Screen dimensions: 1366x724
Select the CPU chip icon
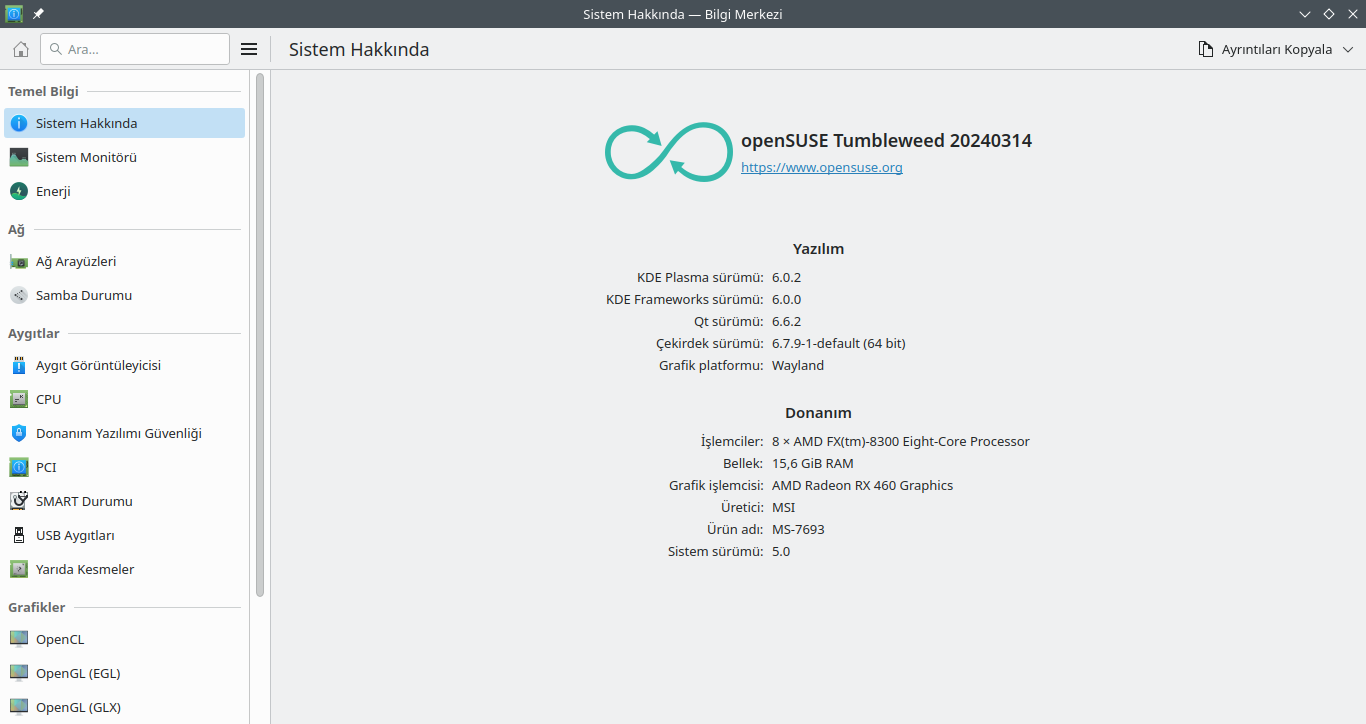pyautogui.click(x=19, y=399)
